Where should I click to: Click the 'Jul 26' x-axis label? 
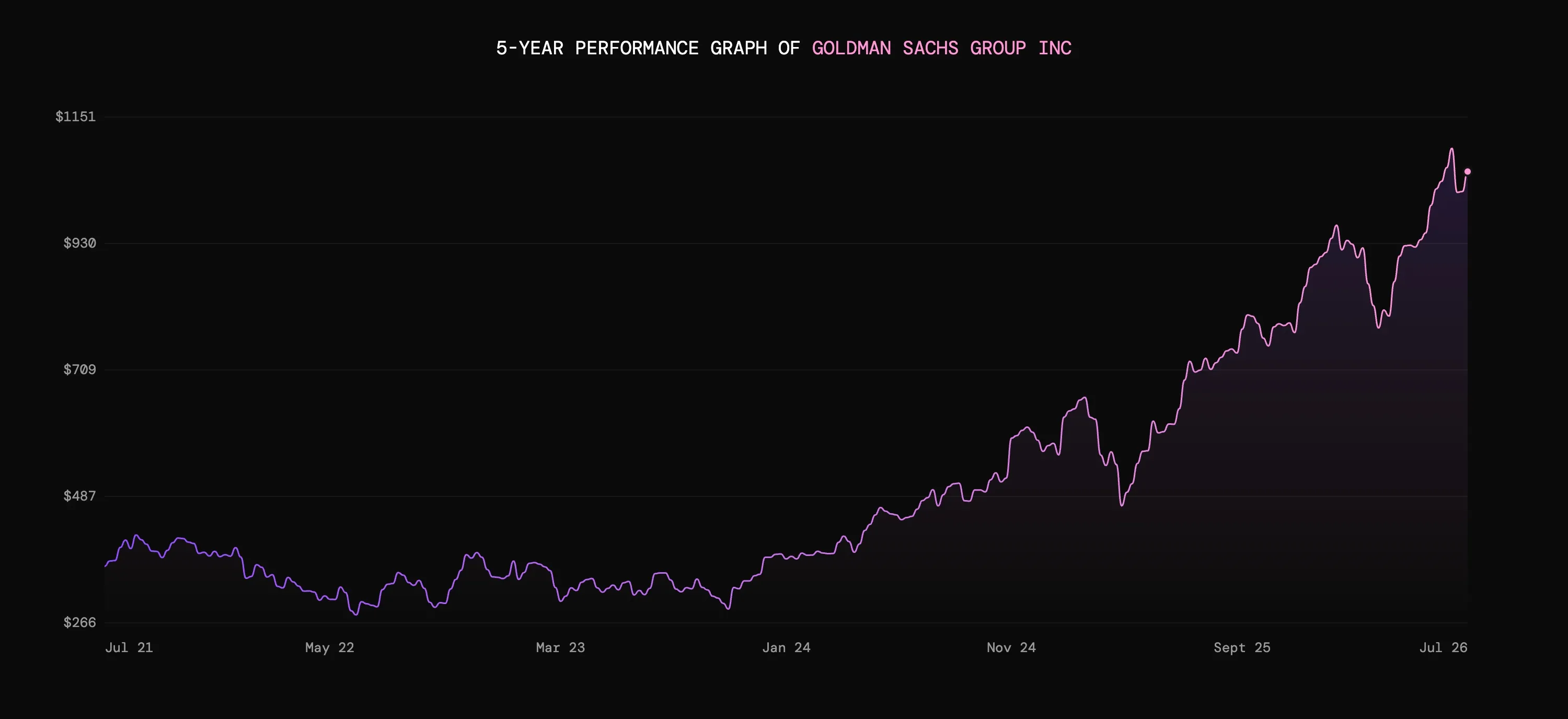tap(1443, 647)
